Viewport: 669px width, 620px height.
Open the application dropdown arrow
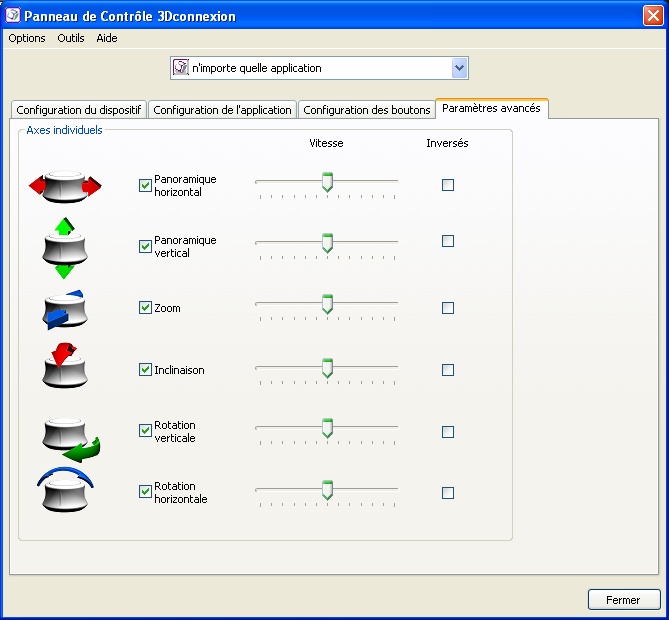pyautogui.click(x=459, y=68)
